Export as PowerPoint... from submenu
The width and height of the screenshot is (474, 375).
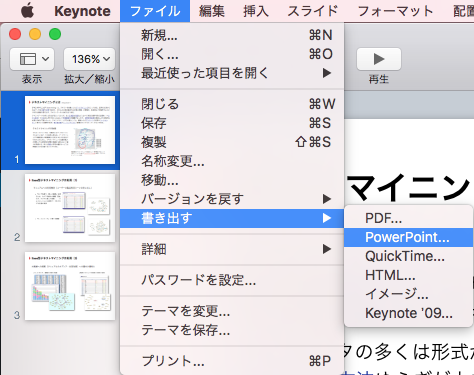click(x=408, y=237)
